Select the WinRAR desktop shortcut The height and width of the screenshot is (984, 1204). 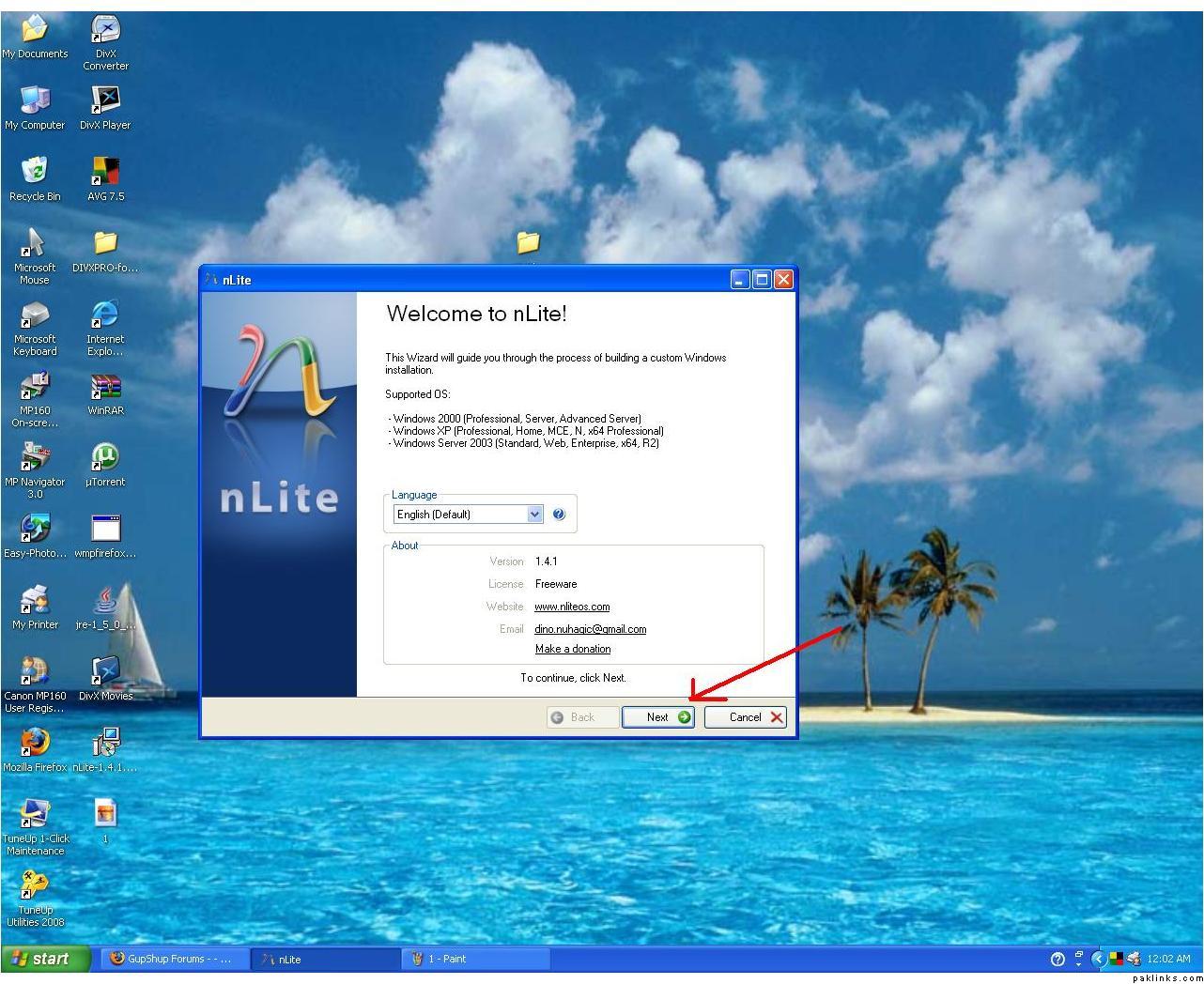(105, 387)
